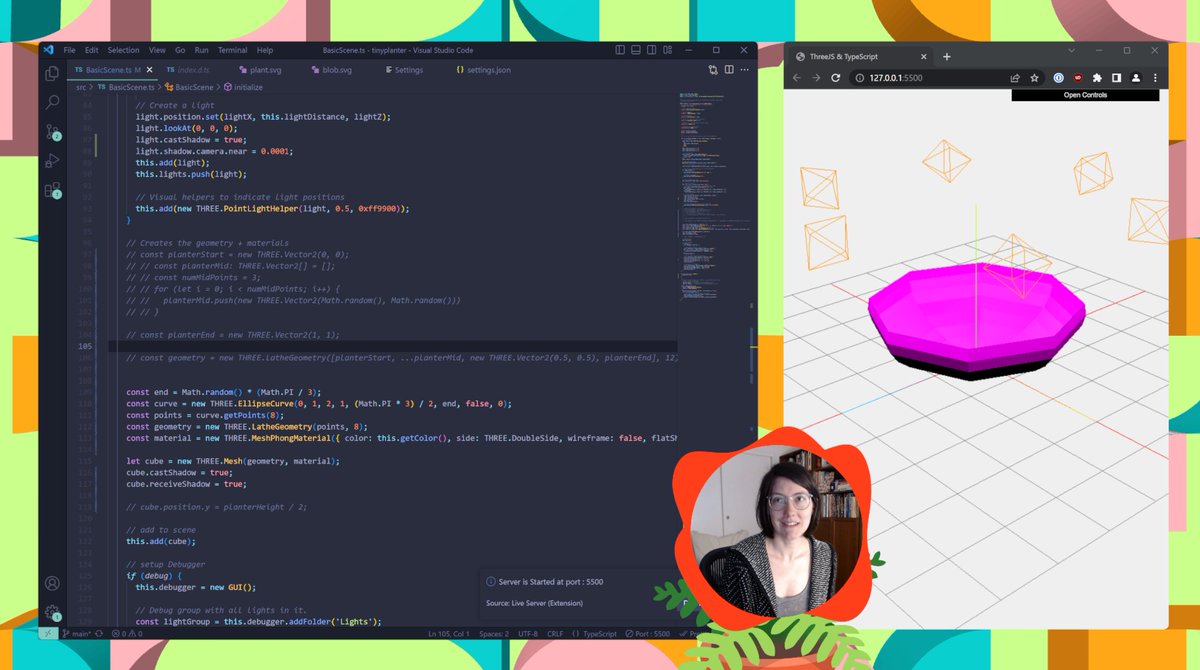The width and height of the screenshot is (1200, 670).
Task: Open the File menu in VS Code
Action: (x=69, y=50)
